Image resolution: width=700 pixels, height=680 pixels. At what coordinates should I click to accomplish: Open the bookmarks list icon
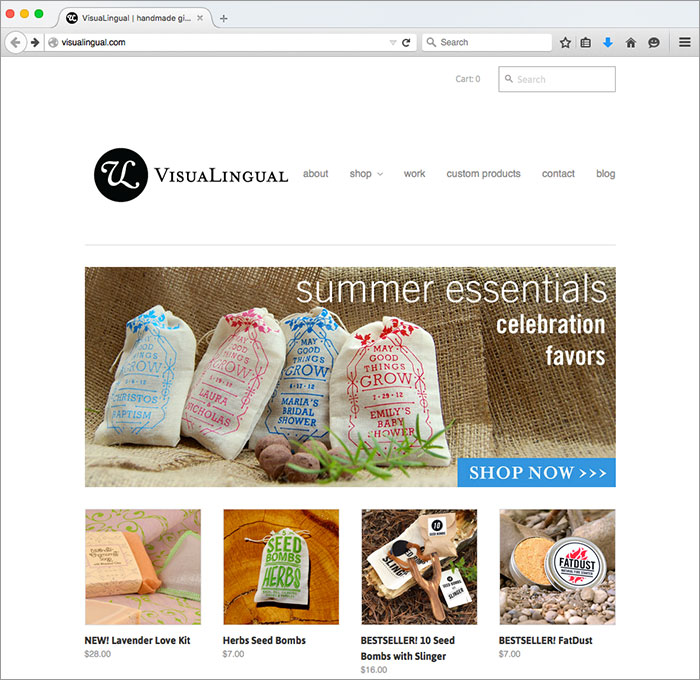click(586, 42)
